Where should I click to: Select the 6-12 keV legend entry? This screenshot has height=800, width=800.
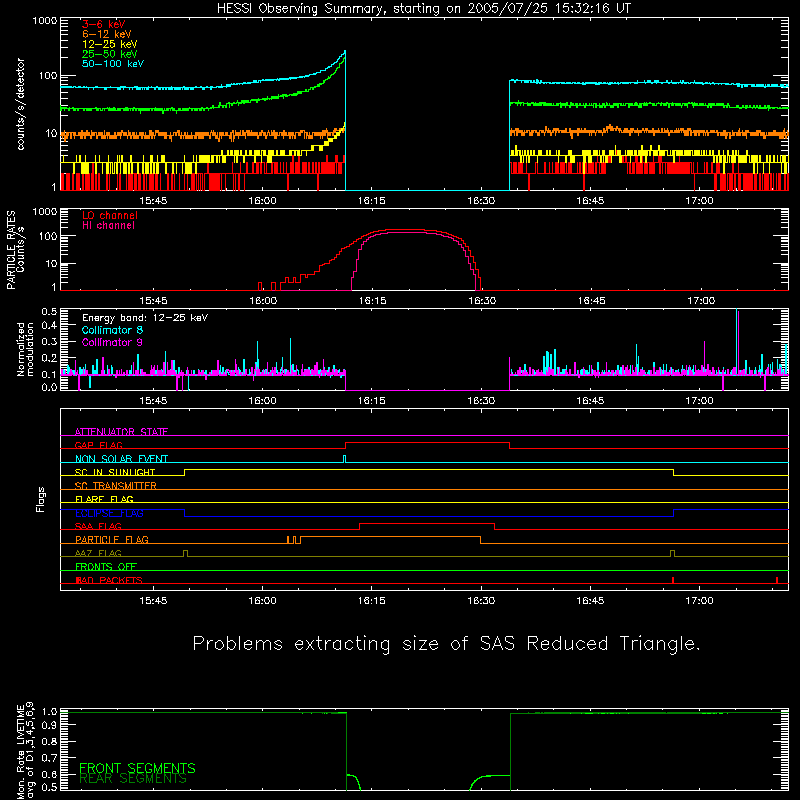tap(106, 34)
